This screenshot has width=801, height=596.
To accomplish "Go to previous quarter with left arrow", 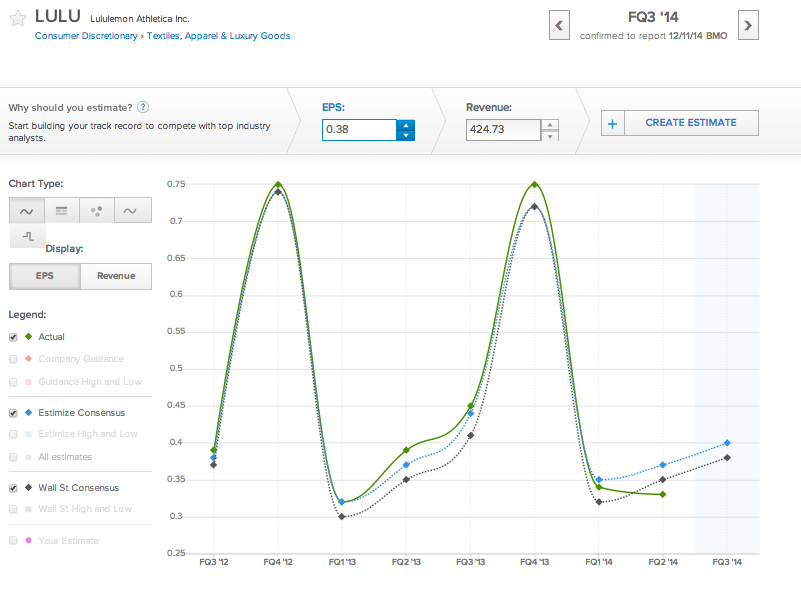I will point(559,25).
